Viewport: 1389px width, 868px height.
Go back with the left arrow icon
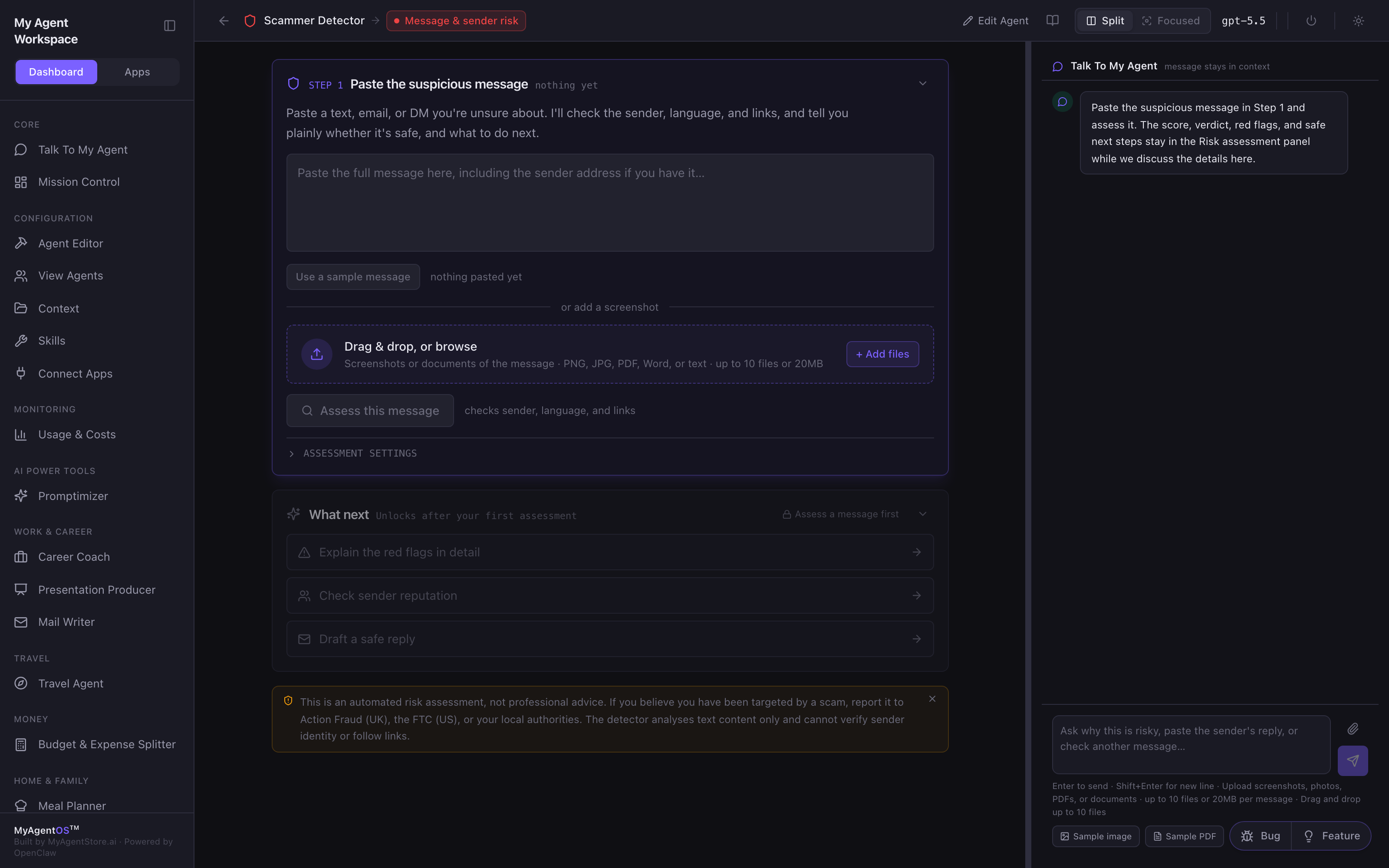tap(224, 21)
